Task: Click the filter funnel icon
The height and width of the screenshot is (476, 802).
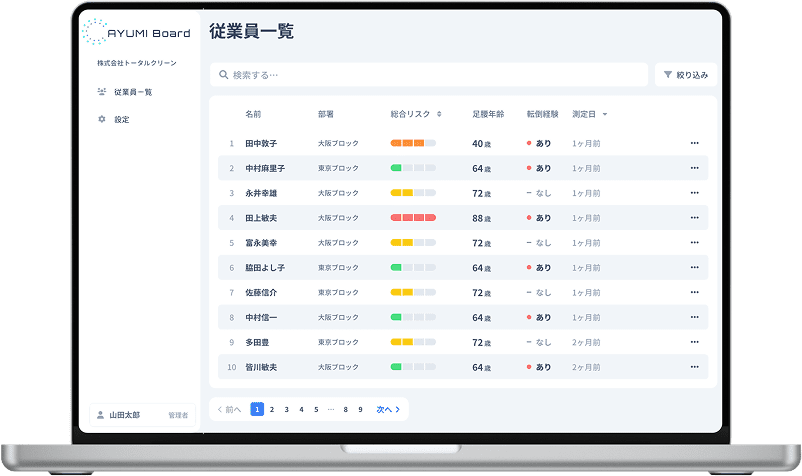Action: (x=668, y=75)
